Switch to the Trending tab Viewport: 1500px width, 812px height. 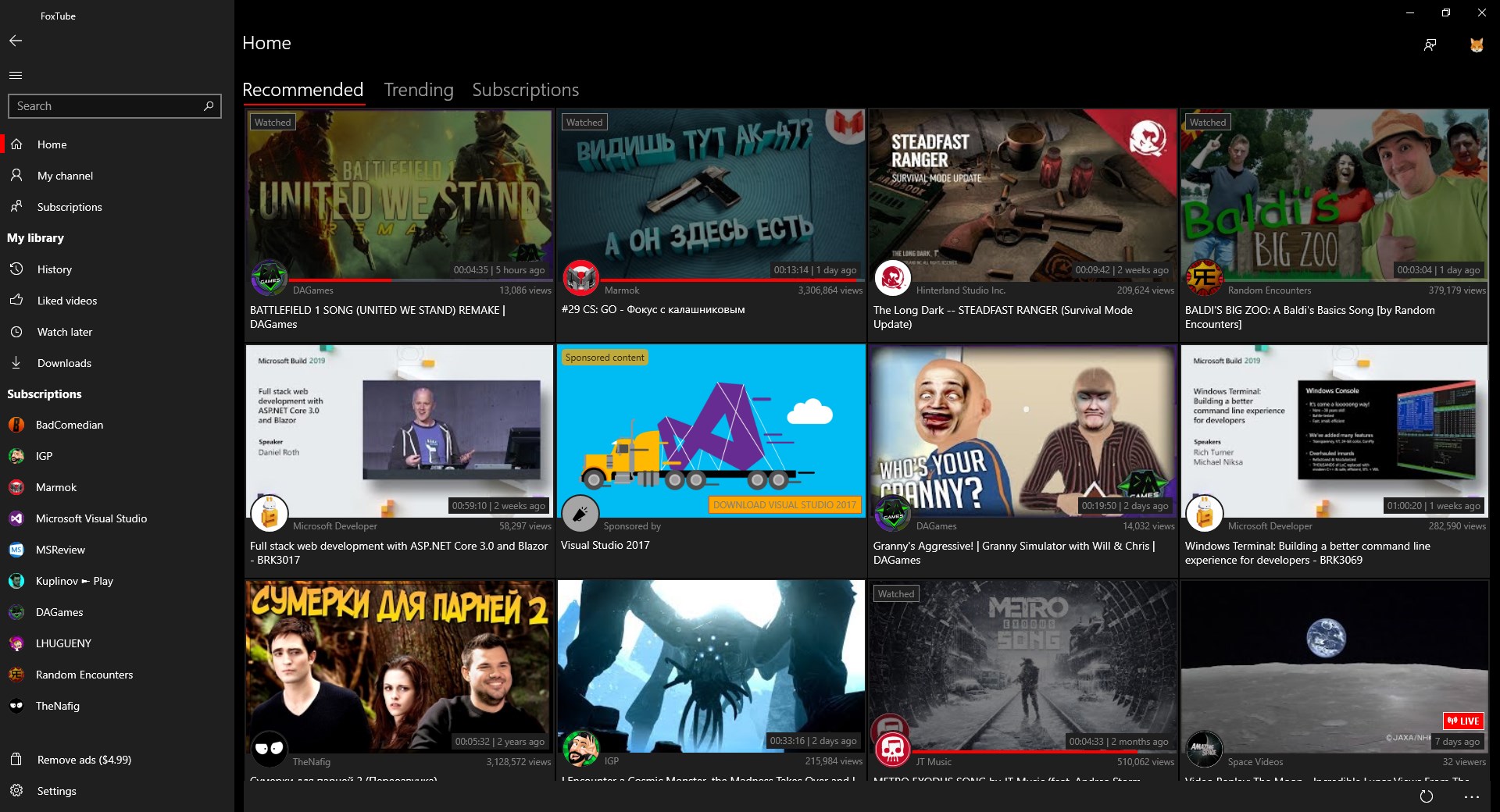419,90
